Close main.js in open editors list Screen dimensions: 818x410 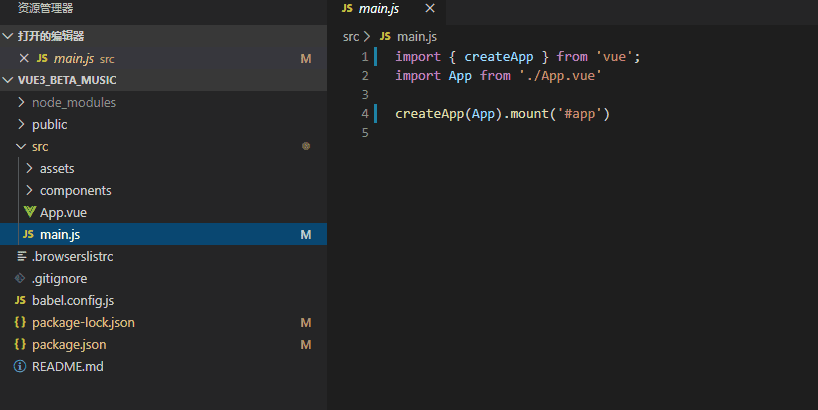[24, 58]
